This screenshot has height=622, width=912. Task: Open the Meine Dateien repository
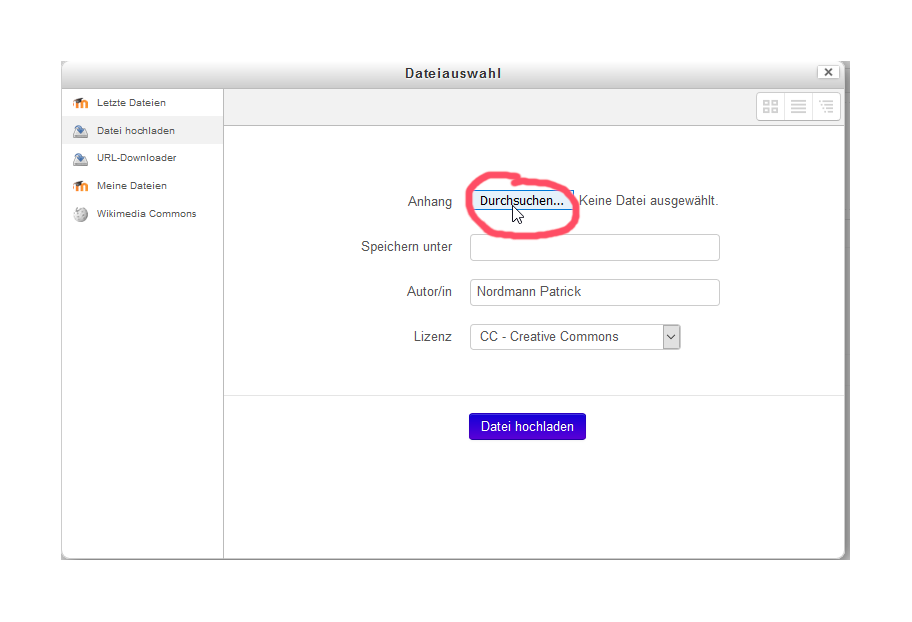point(132,186)
